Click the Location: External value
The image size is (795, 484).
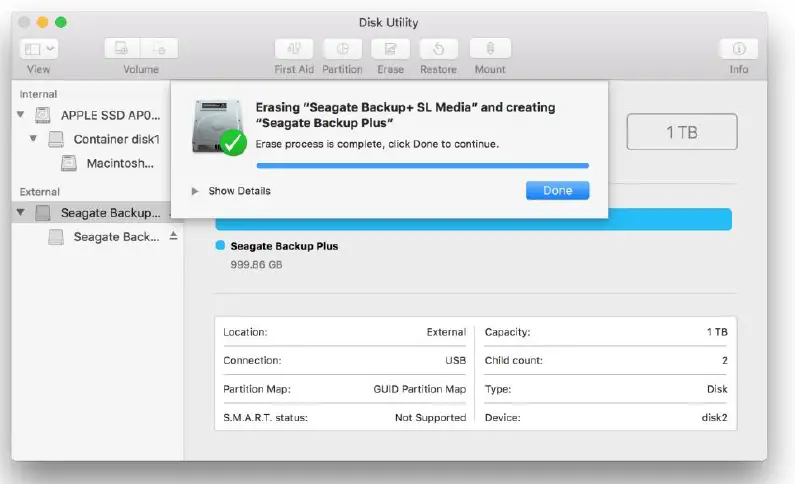click(446, 332)
